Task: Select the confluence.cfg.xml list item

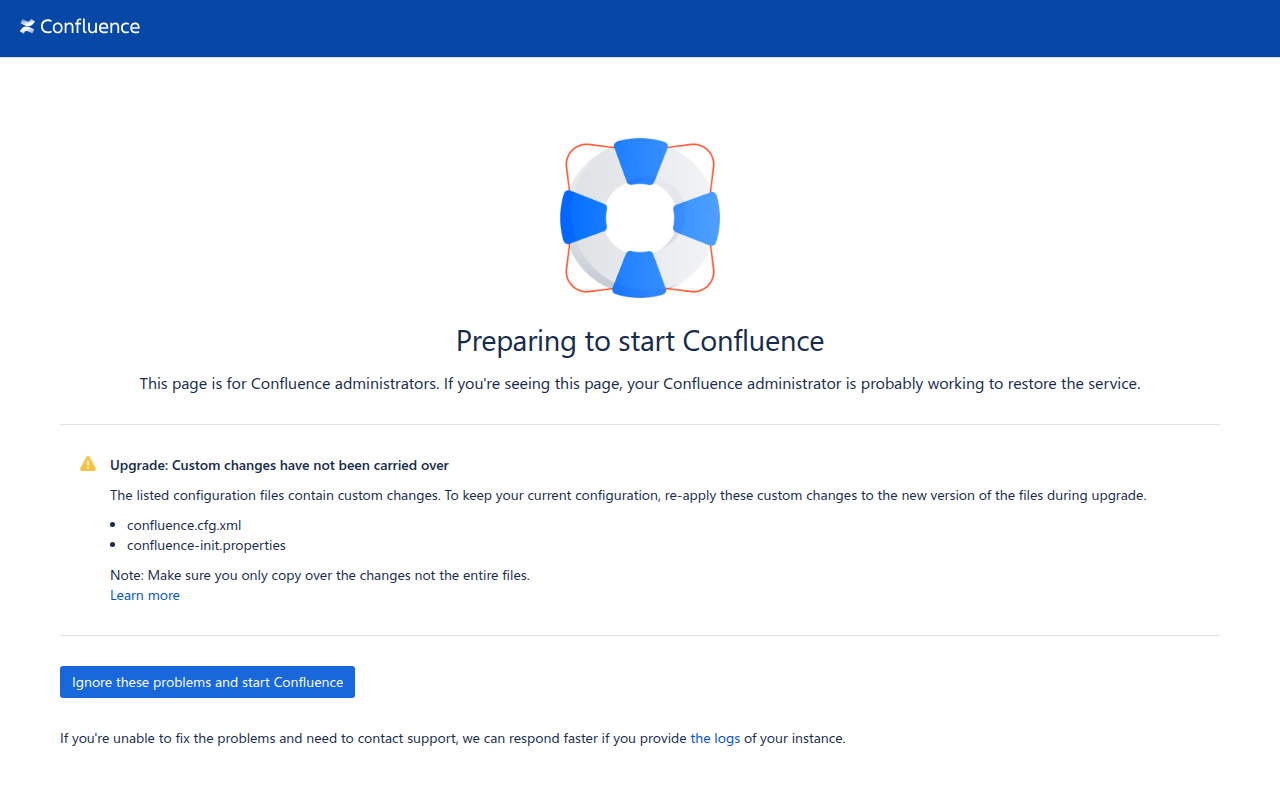Action: tap(184, 525)
